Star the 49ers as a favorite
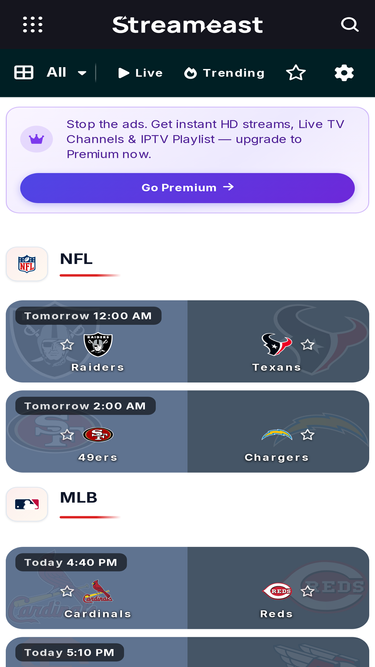 pos(67,435)
